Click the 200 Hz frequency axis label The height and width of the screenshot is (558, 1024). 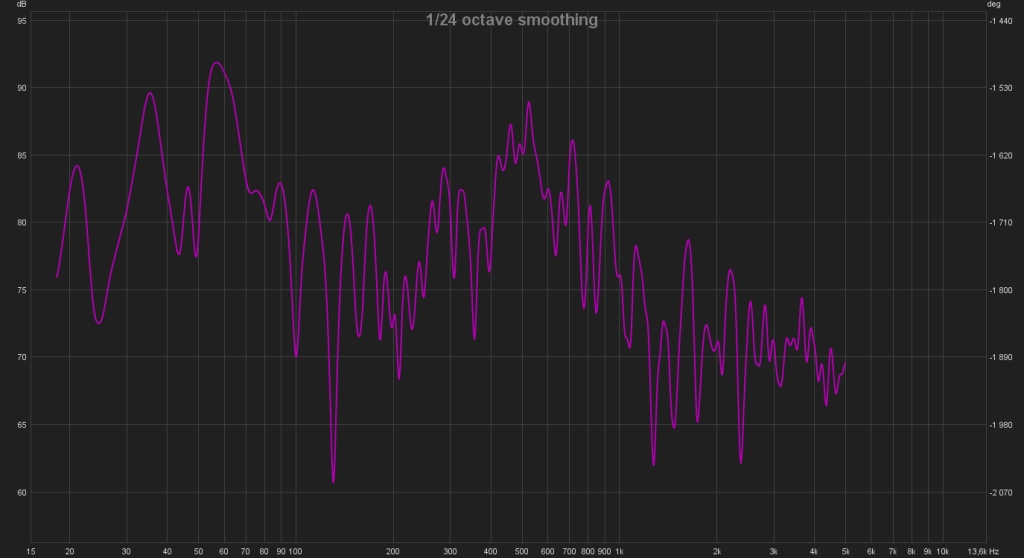point(393,550)
